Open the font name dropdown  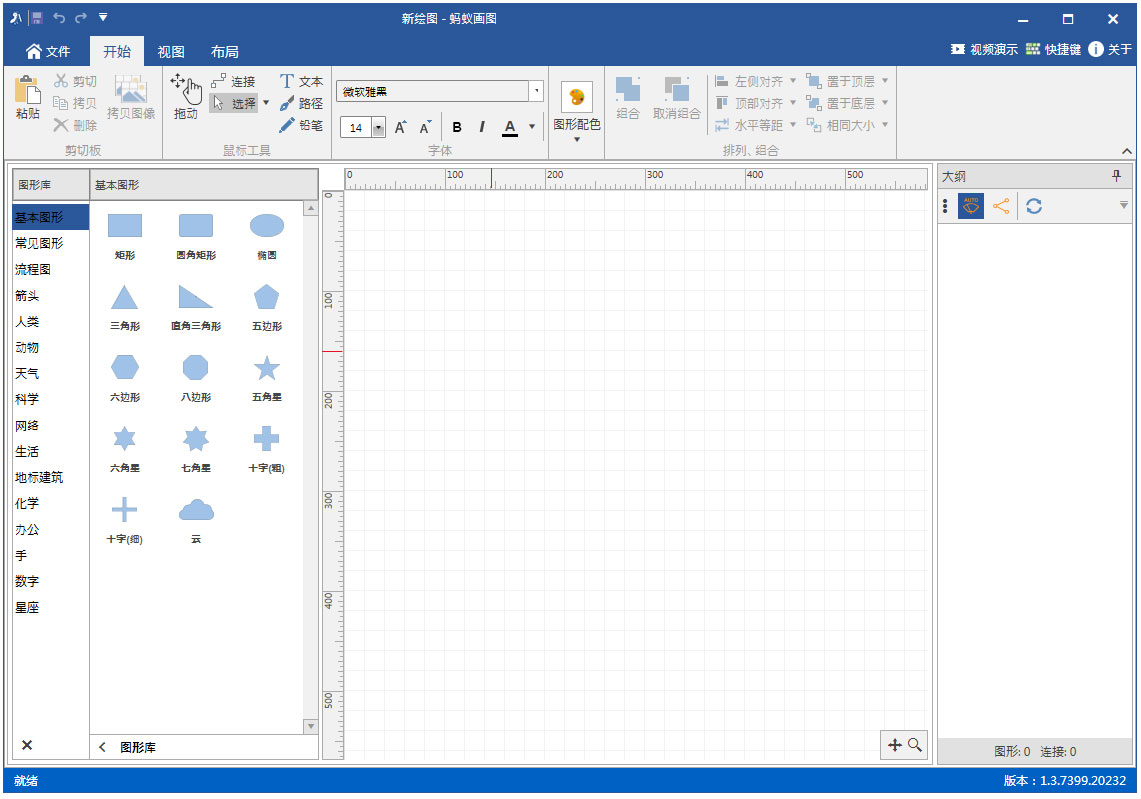[x=537, y=92]
